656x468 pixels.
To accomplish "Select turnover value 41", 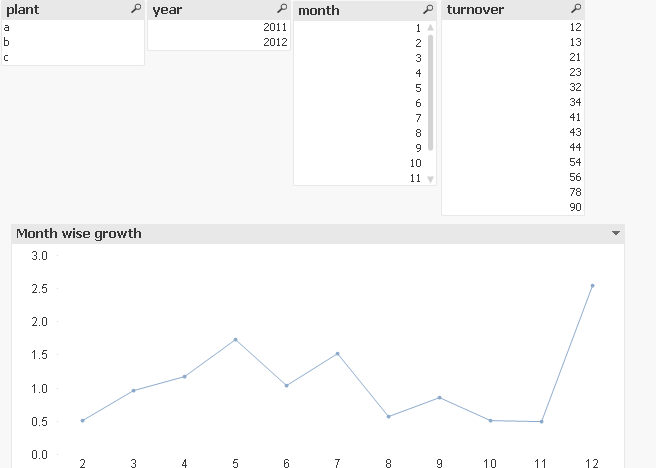I will point(513,118).
